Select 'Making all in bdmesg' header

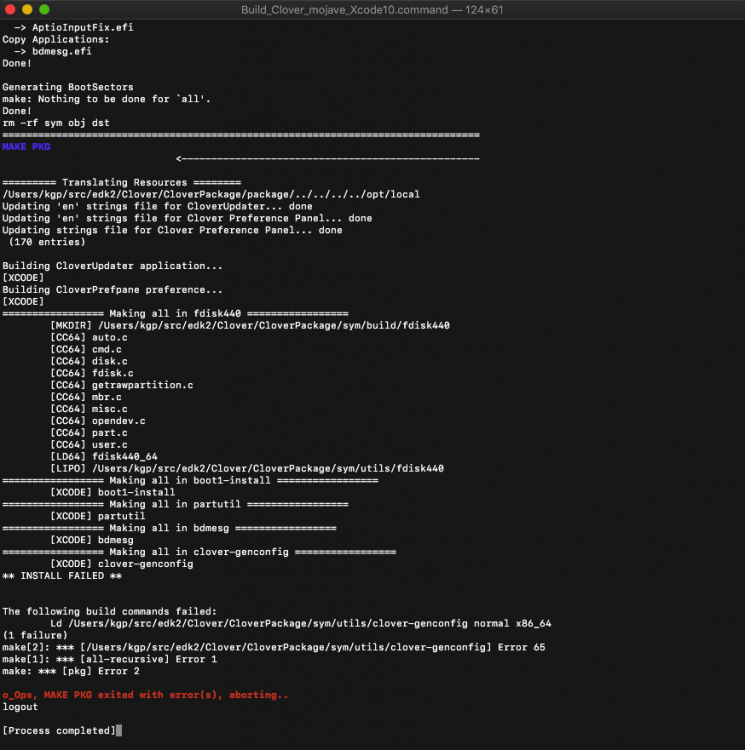[x=169, y=529]
